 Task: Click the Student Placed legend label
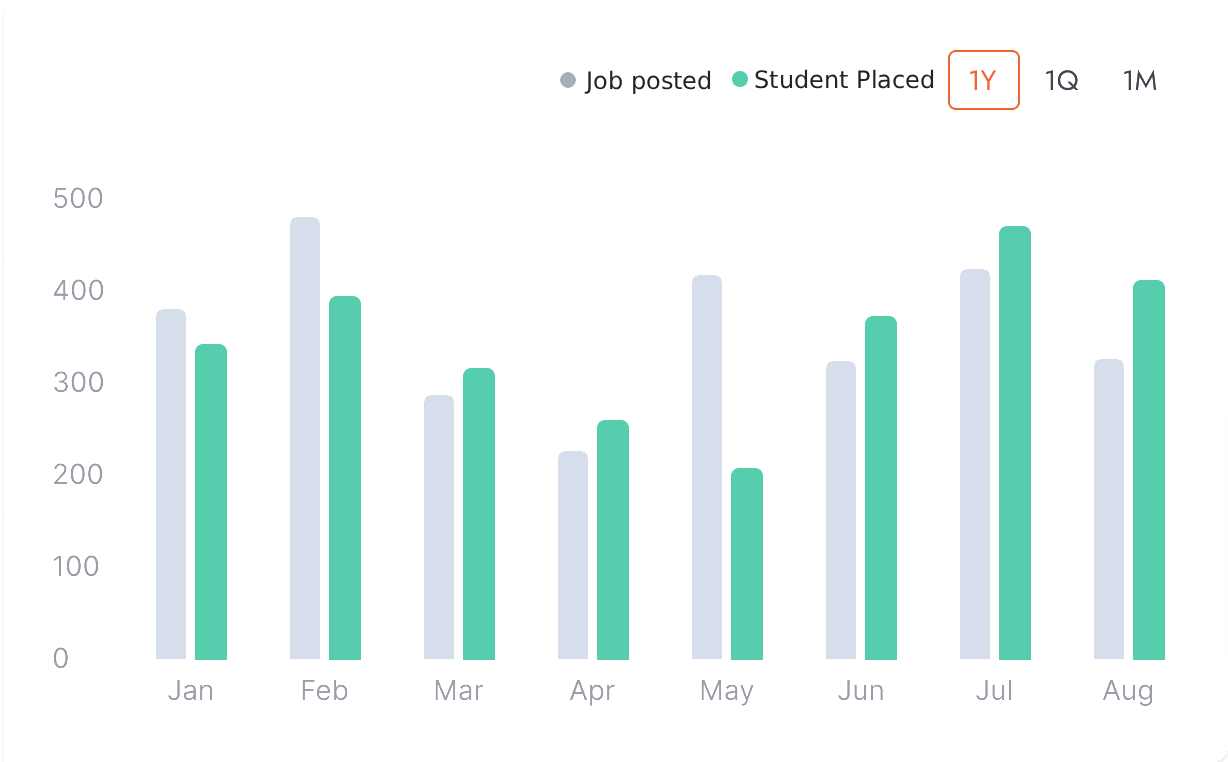click(x=844, y=80)
